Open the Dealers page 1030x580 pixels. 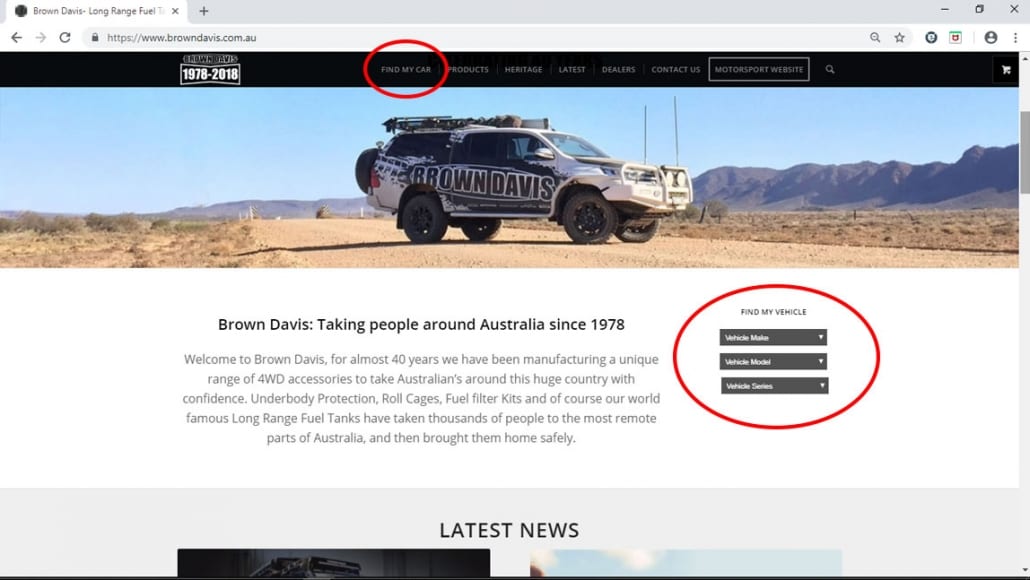[x=619, y=69]
